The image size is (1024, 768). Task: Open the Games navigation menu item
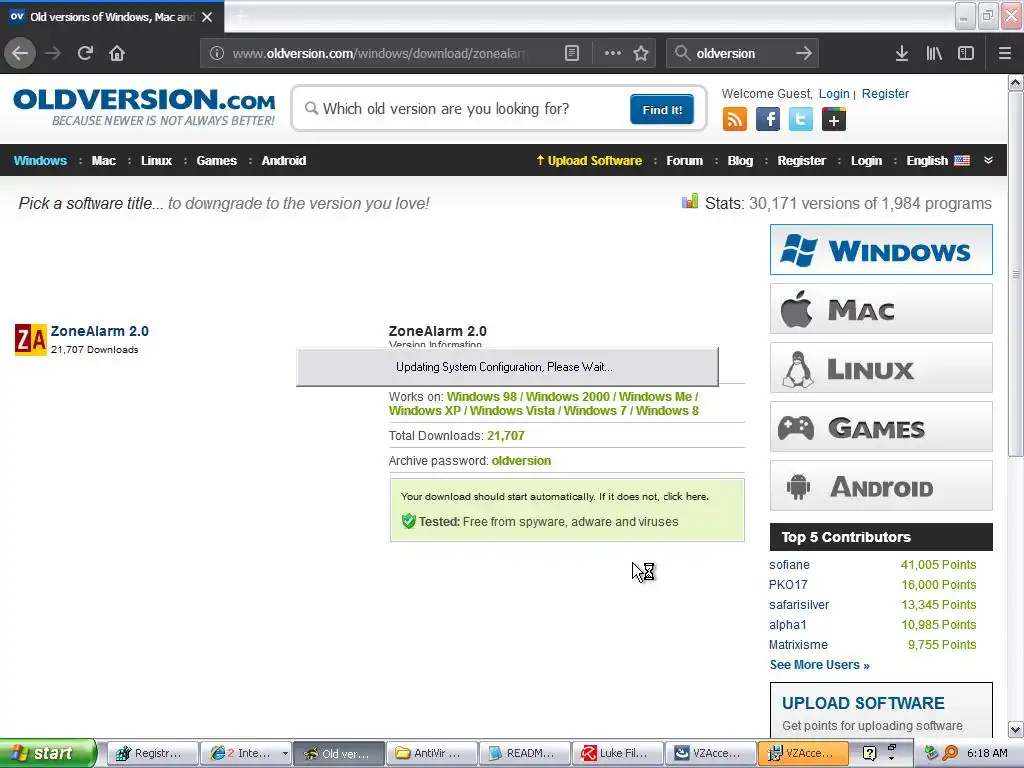tap(216, 161)
